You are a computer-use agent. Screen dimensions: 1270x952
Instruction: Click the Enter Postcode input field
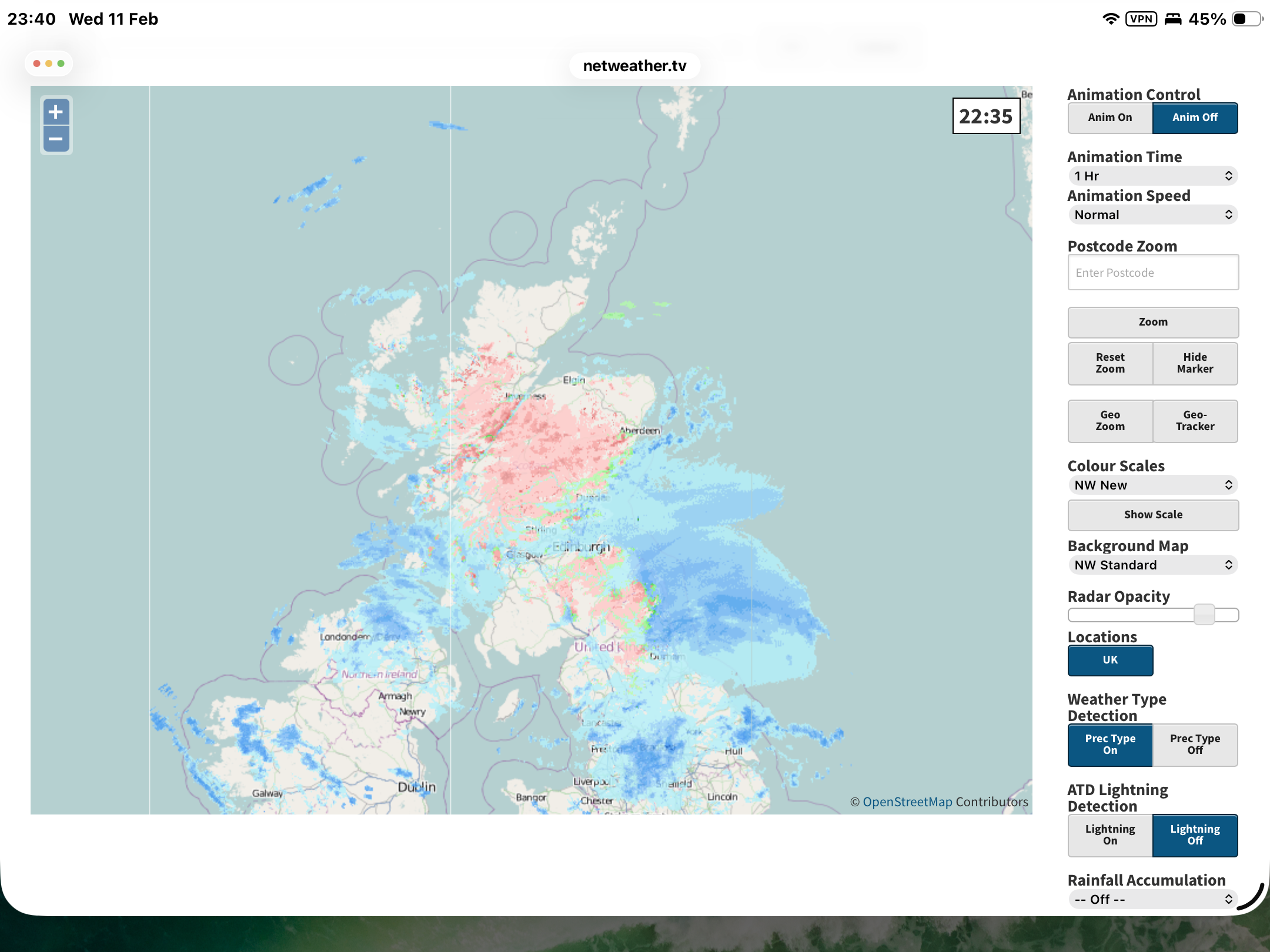coord(1152,273)
